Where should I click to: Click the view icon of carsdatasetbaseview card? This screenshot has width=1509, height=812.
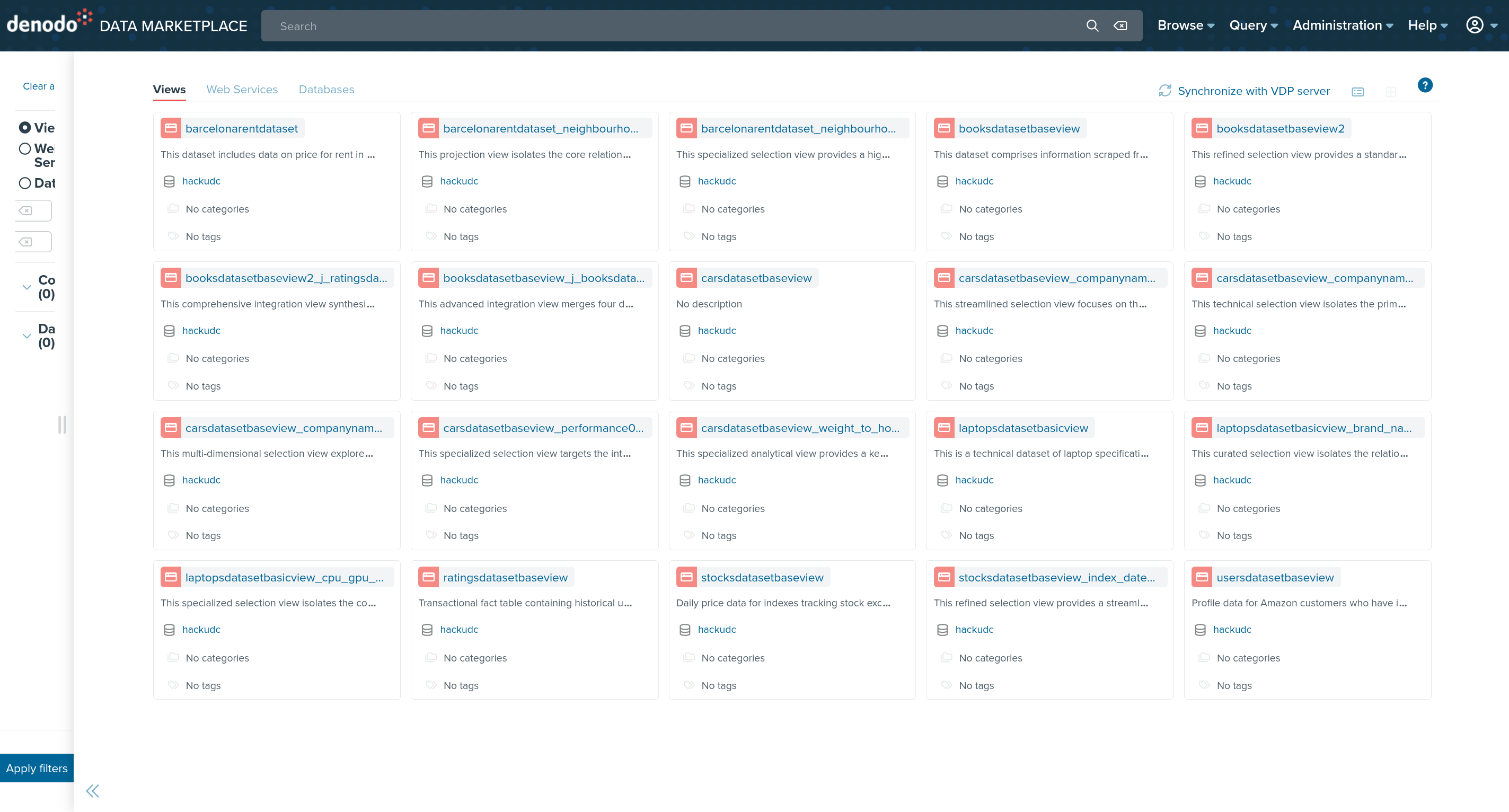click(x=686, y=278)
